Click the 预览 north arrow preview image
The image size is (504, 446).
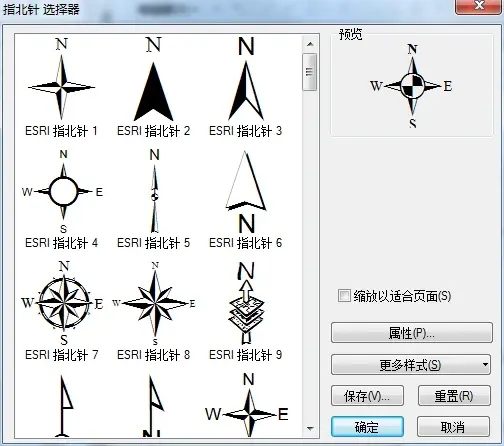(412, 86)
